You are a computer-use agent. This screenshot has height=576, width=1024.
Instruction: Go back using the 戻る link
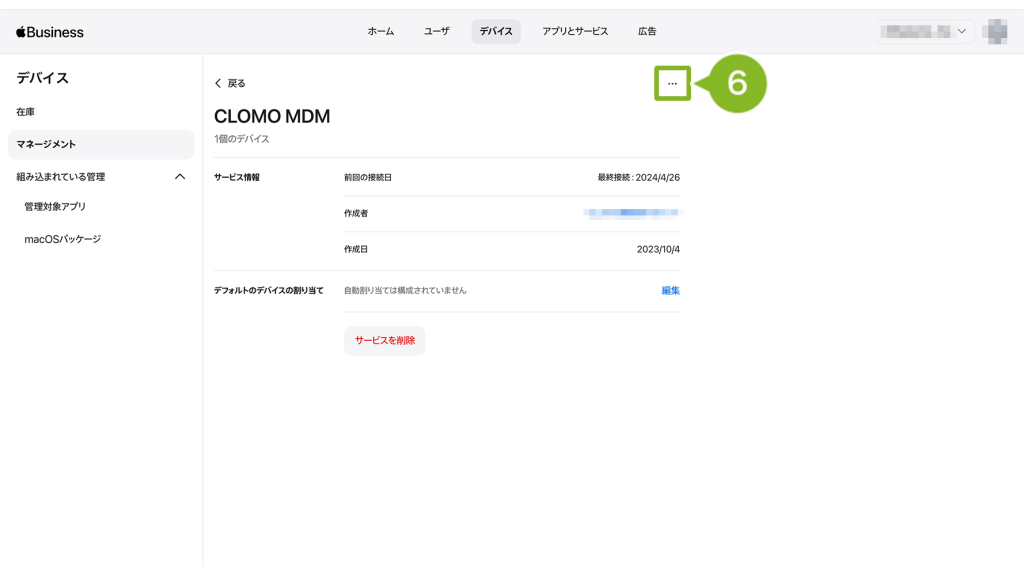point(230,84)
